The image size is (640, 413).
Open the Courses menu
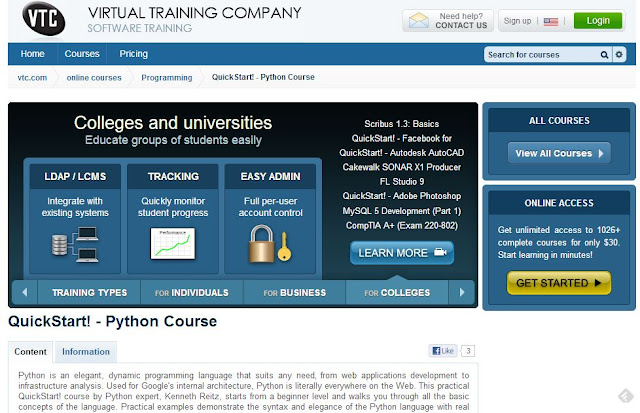click(x=82, y=54)
